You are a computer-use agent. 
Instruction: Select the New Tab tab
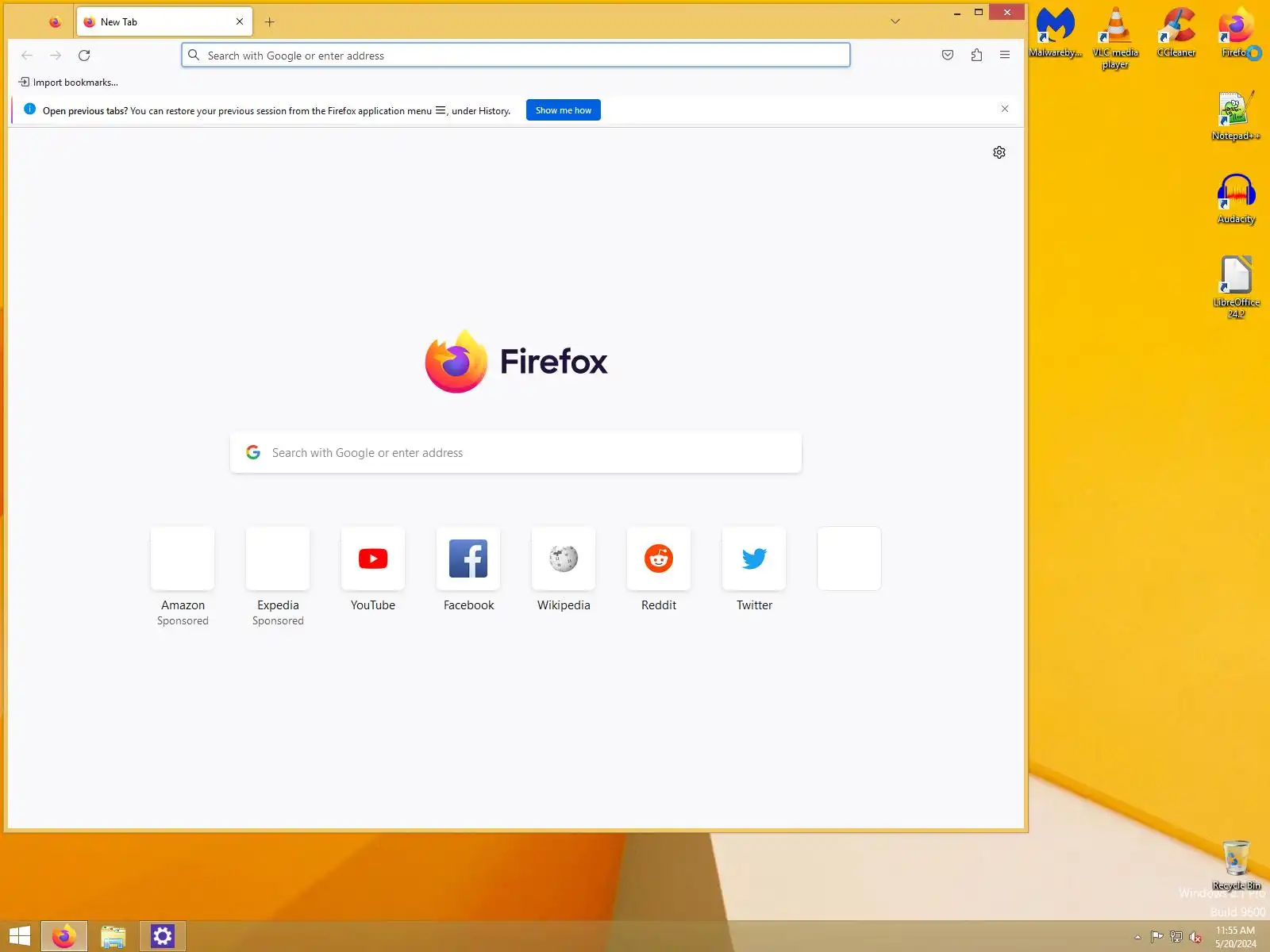(164, 22)
